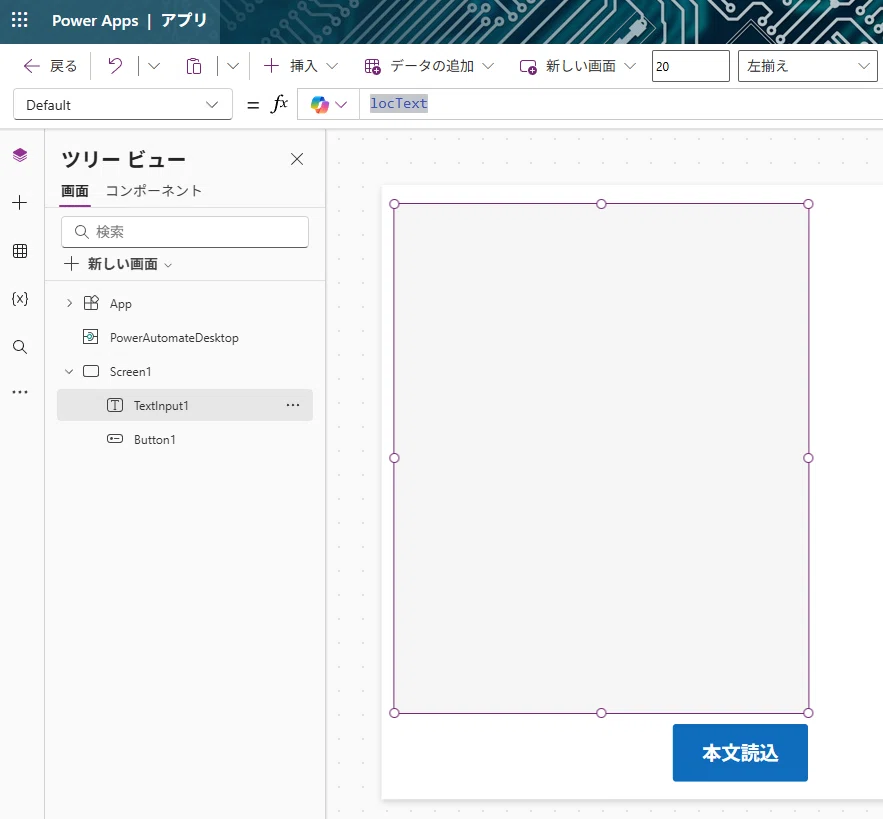Click the paste clipboard icon

click(x=194, y=66)
